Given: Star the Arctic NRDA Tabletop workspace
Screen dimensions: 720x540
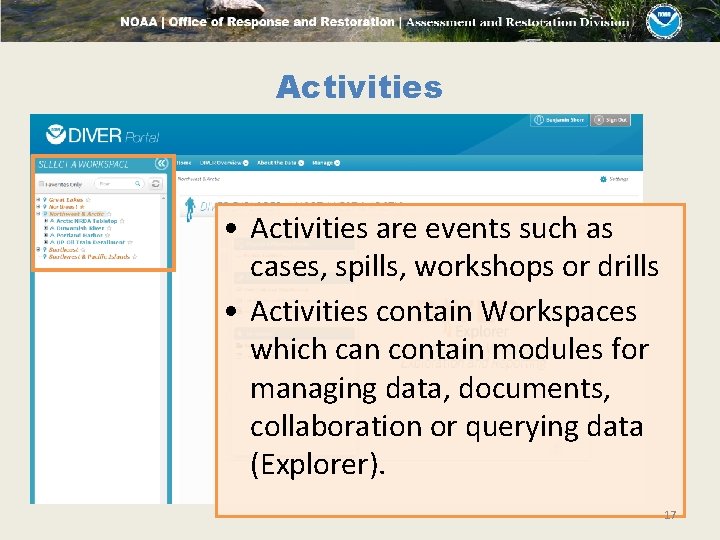Looking at the screenshot, I should coord(122,221).
